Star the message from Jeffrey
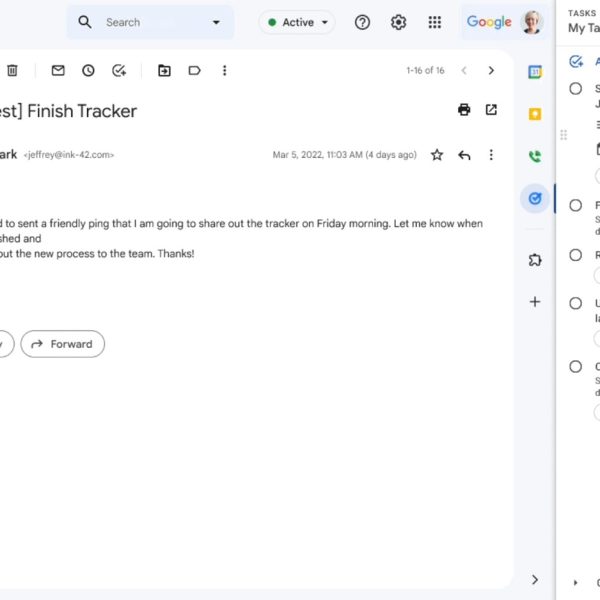 pos(437,155)
